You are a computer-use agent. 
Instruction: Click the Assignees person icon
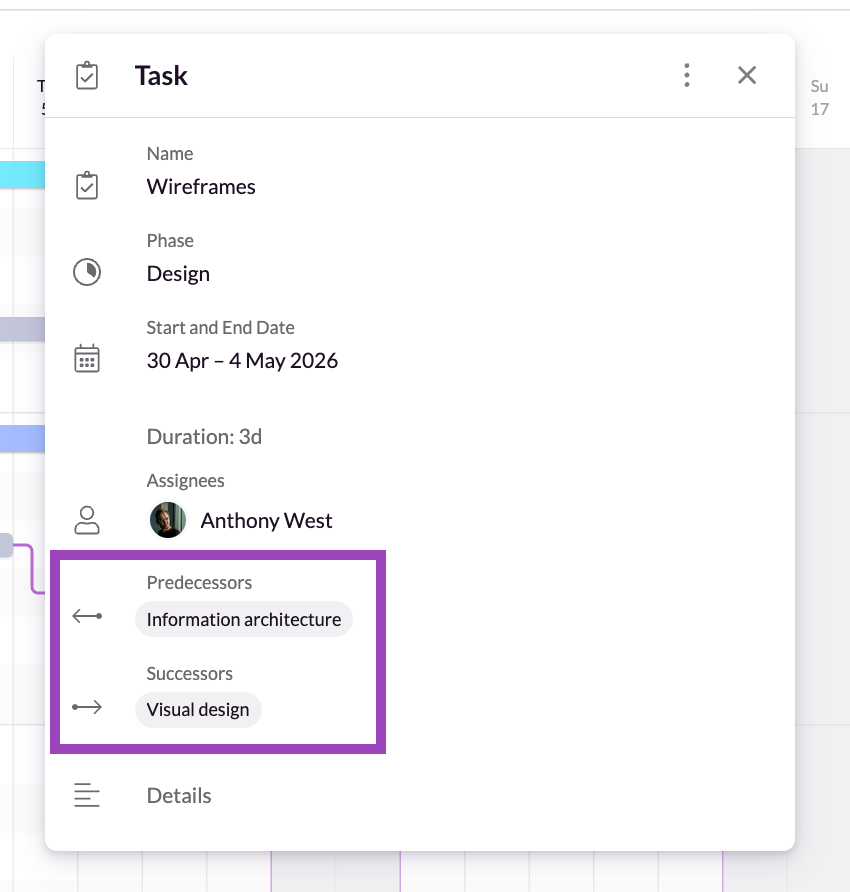(x=87, y=520)
